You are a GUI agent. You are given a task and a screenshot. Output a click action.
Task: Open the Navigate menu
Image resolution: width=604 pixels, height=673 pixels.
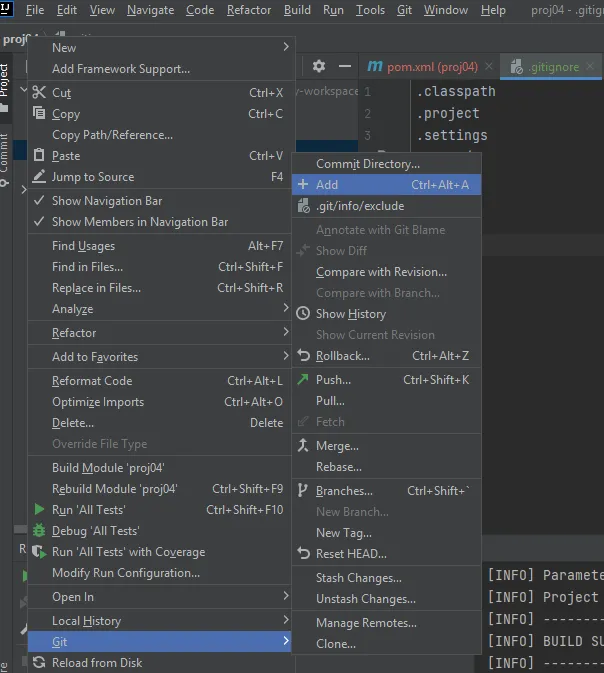pyautogui.click(x=150, y=10)
